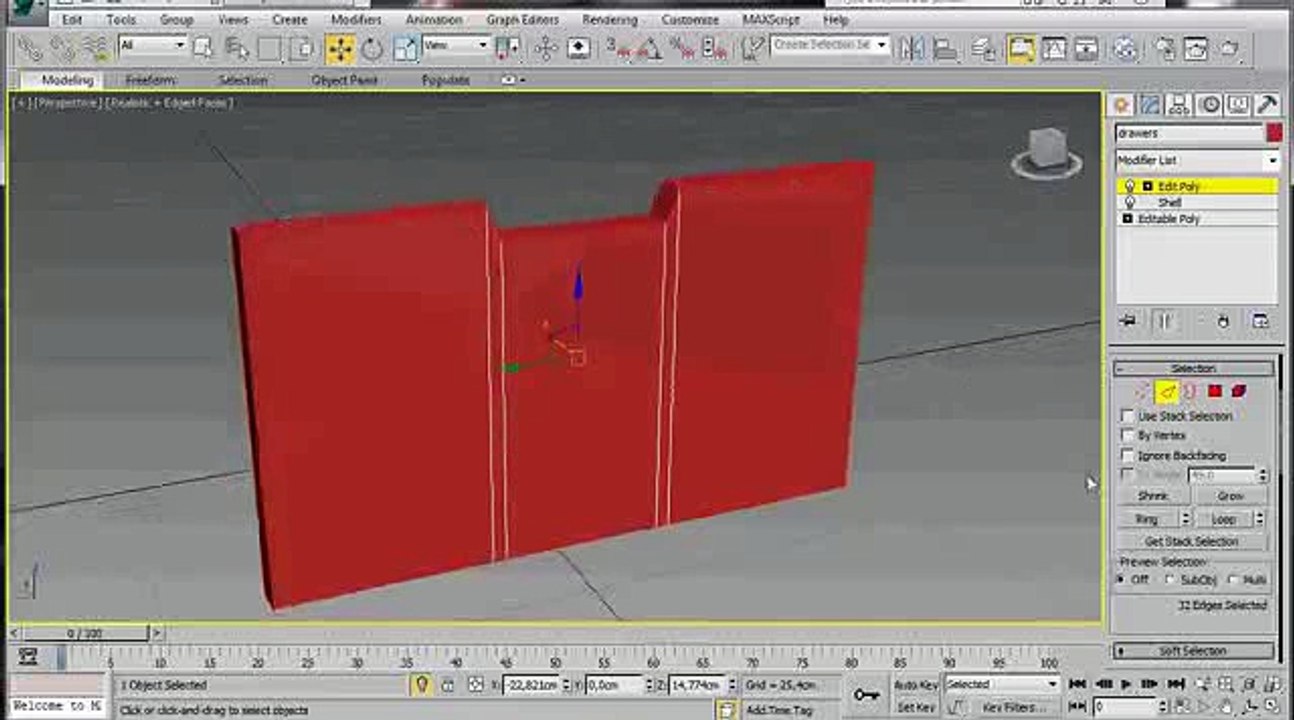Open the Schematic View icon
The width and height of the screenshot is (1294, 720).
point(1086,48)
